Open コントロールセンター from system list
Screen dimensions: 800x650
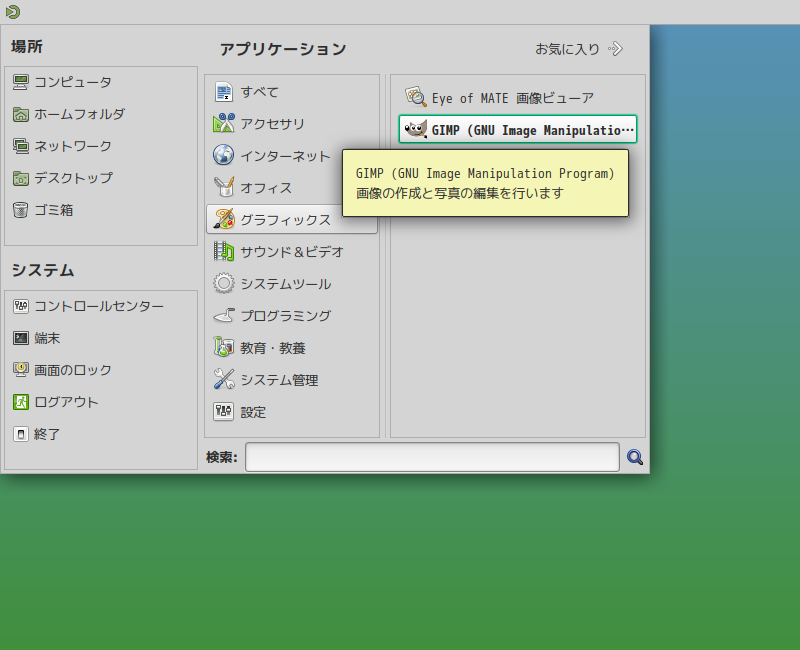(x=101, y=306)
